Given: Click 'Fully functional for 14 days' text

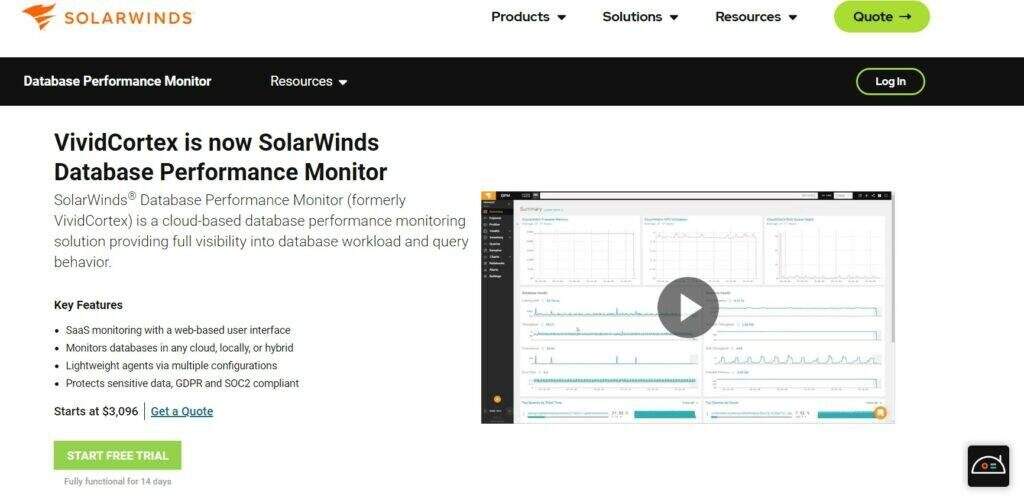Looking at the screenshot, I should point(118,482).
